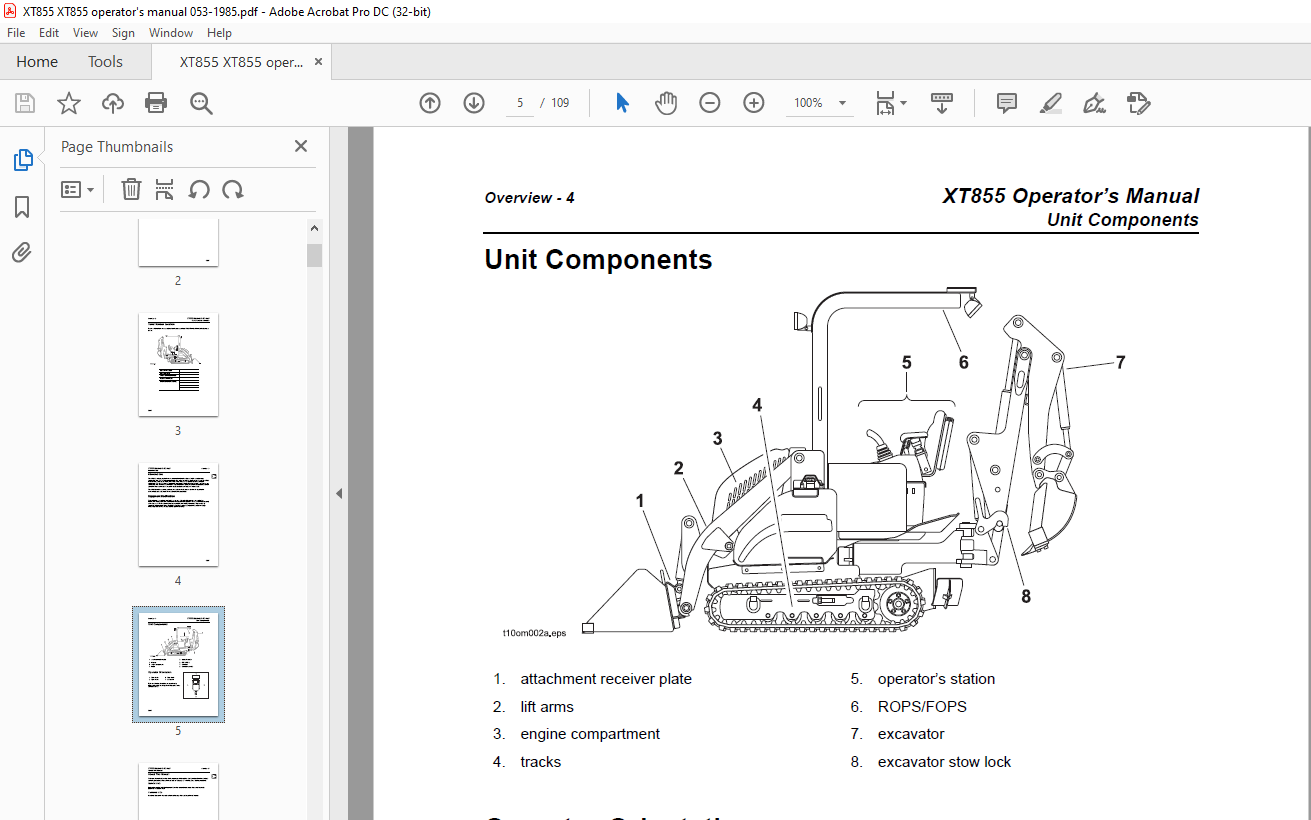Screen dimensions: 1311x820
Task: Print the document
Action: [156, 103]
